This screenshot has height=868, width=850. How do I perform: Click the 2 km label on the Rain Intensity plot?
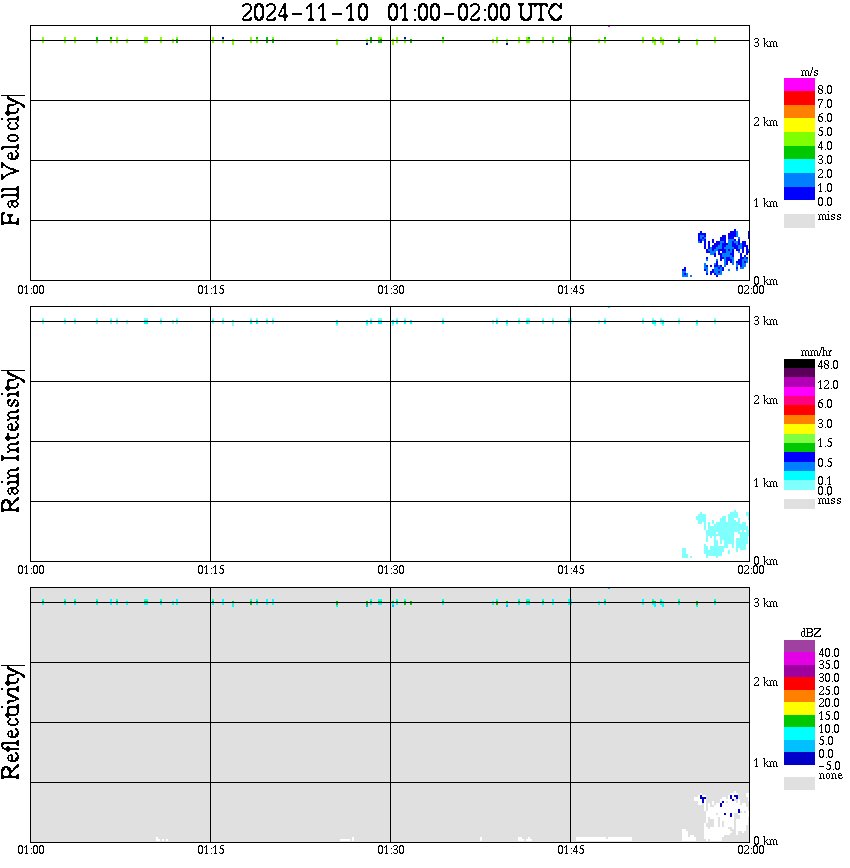(x=765, y=400)
